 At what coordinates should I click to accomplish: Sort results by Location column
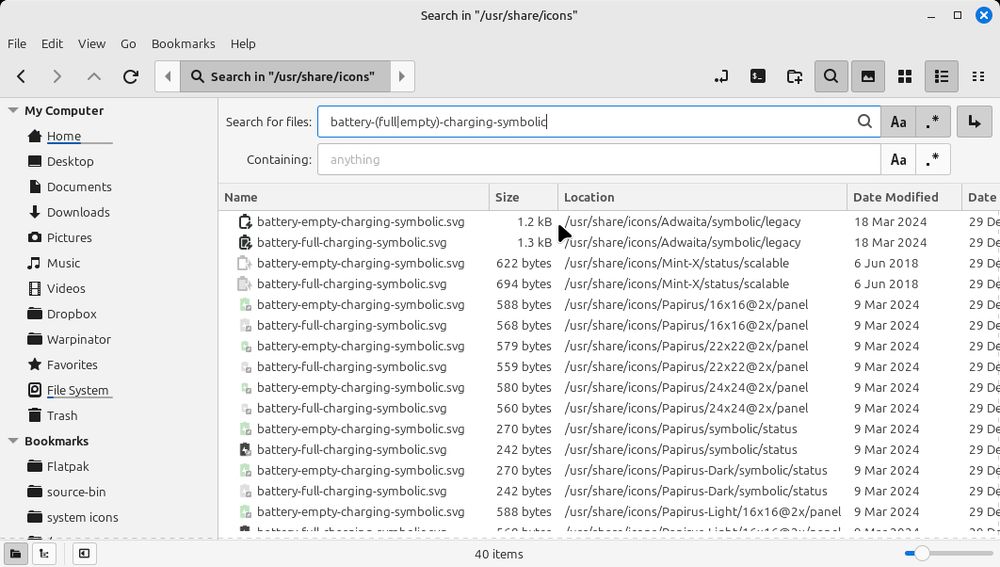[703, 197]
